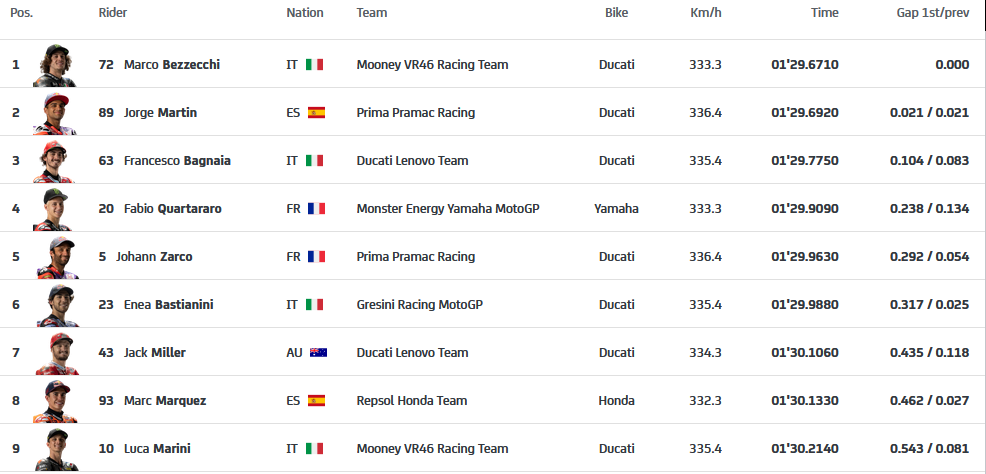The height and width of the screenshot is (474, 986).
Task: Sort by the Time column header
Action: [824, 13]
